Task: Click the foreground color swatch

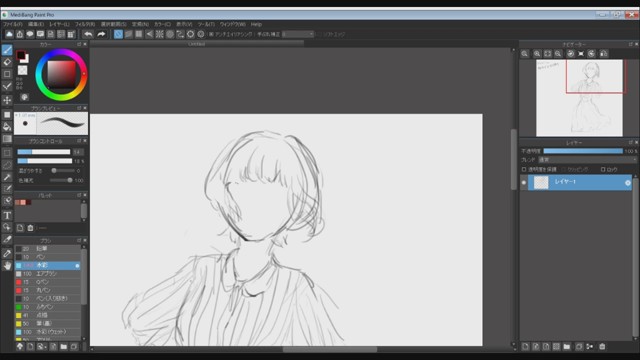Action: point(20,55)
